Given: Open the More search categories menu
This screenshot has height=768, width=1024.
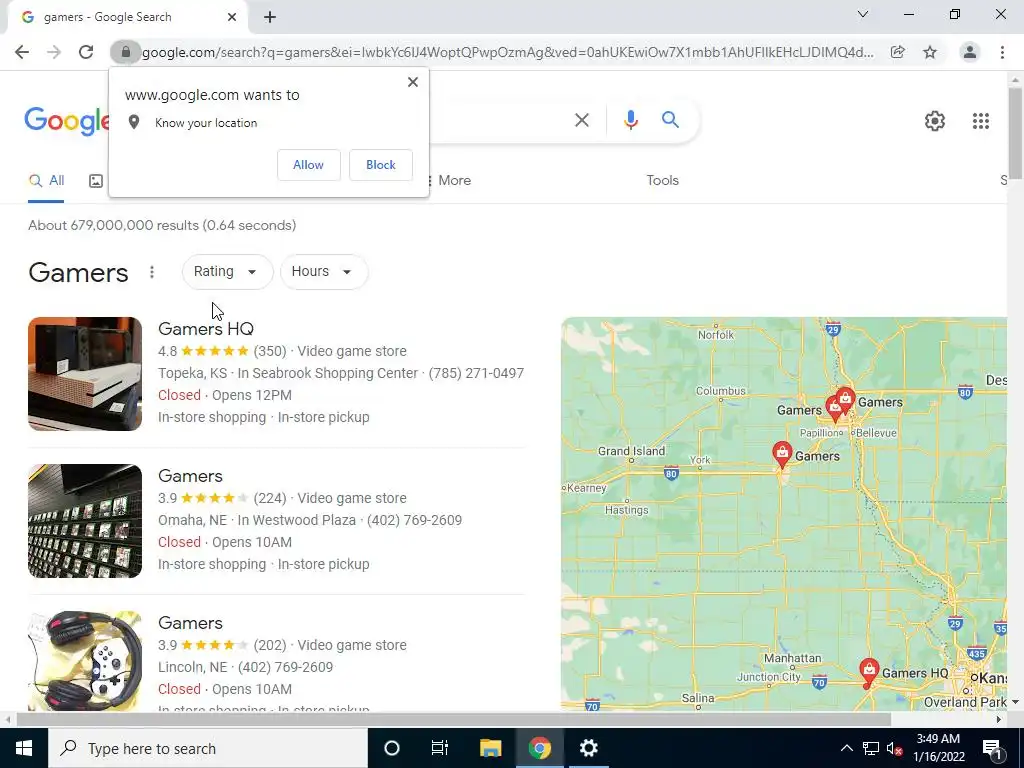Looking at the screenshot, I should coord(449,181).
